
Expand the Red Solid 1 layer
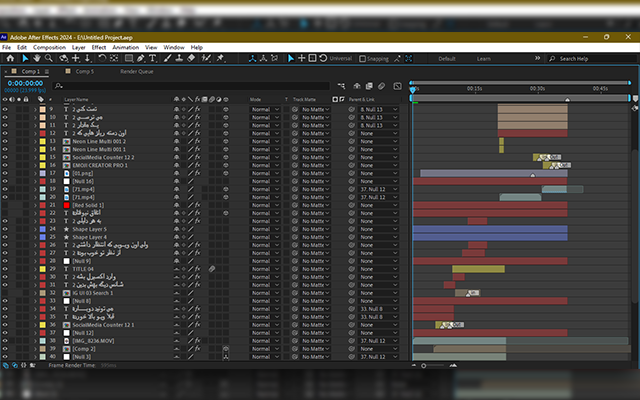35,205
